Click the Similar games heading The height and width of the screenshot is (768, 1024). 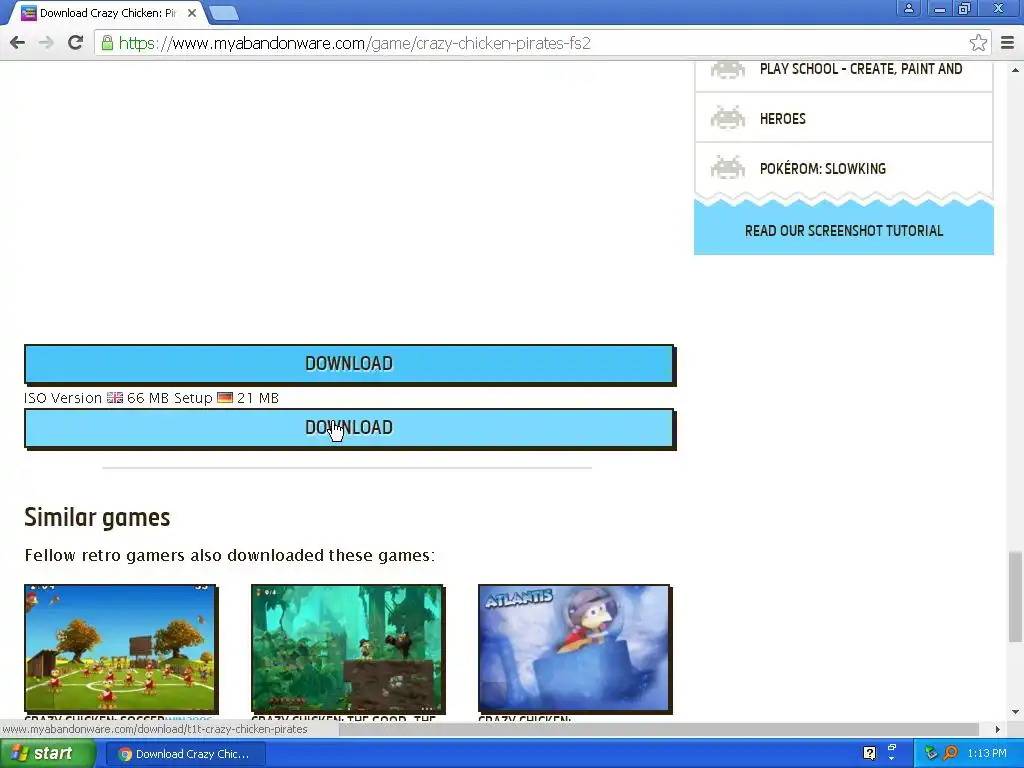pyautogui.click(x=97, y=517)
